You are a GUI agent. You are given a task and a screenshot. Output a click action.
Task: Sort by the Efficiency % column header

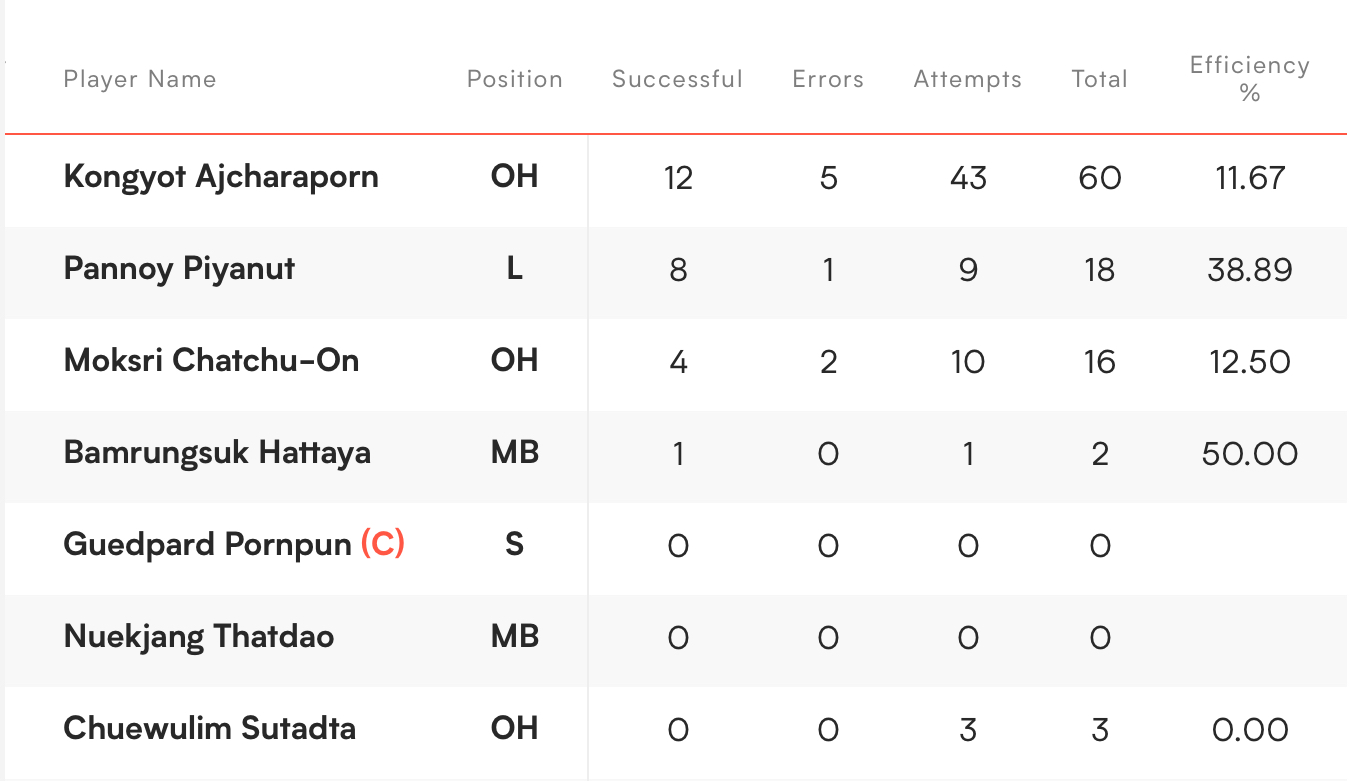[1249, 79]
